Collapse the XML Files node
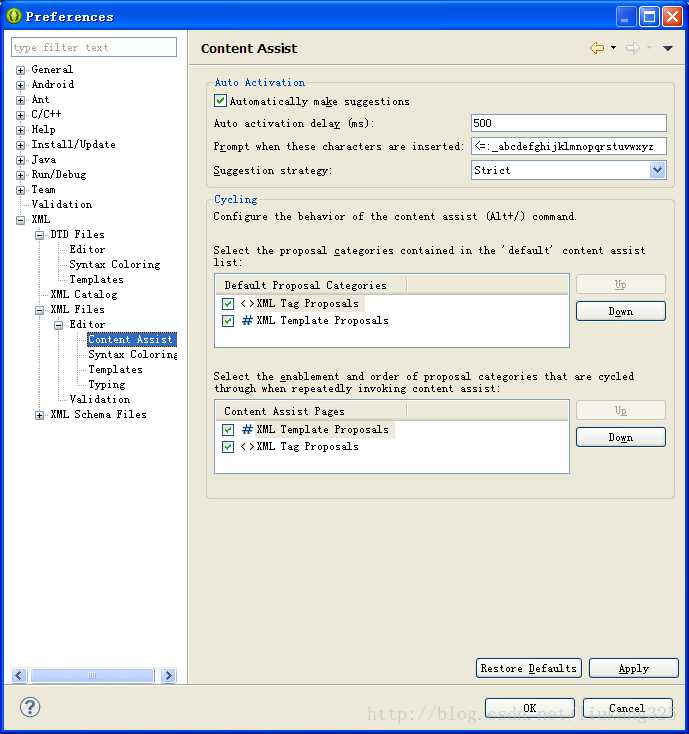The height and width of the screenshot is (734, 689). click(x=39, y=310)
